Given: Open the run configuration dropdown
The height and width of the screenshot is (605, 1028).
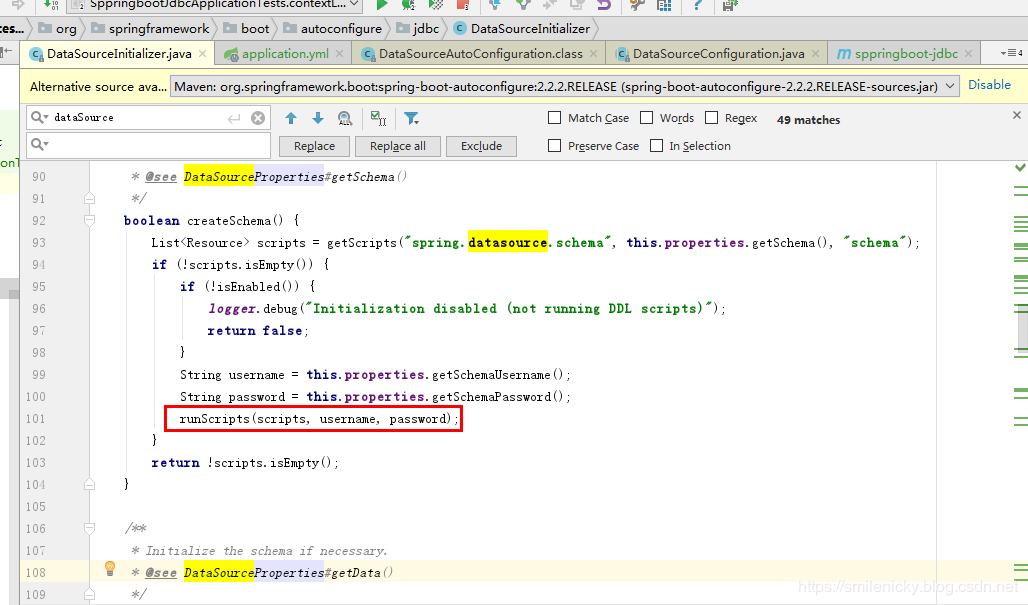Looking at the screenshot, I should 354,5.
